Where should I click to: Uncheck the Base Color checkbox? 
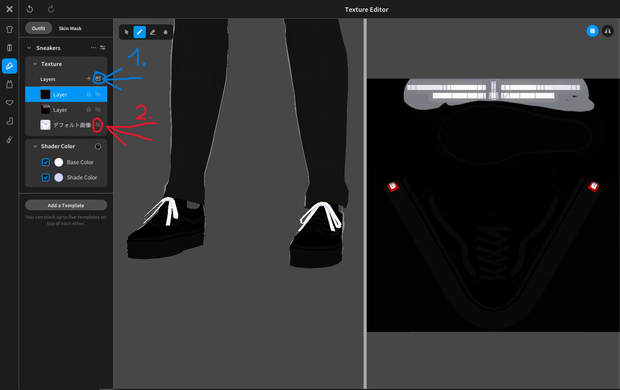(46, 162)
